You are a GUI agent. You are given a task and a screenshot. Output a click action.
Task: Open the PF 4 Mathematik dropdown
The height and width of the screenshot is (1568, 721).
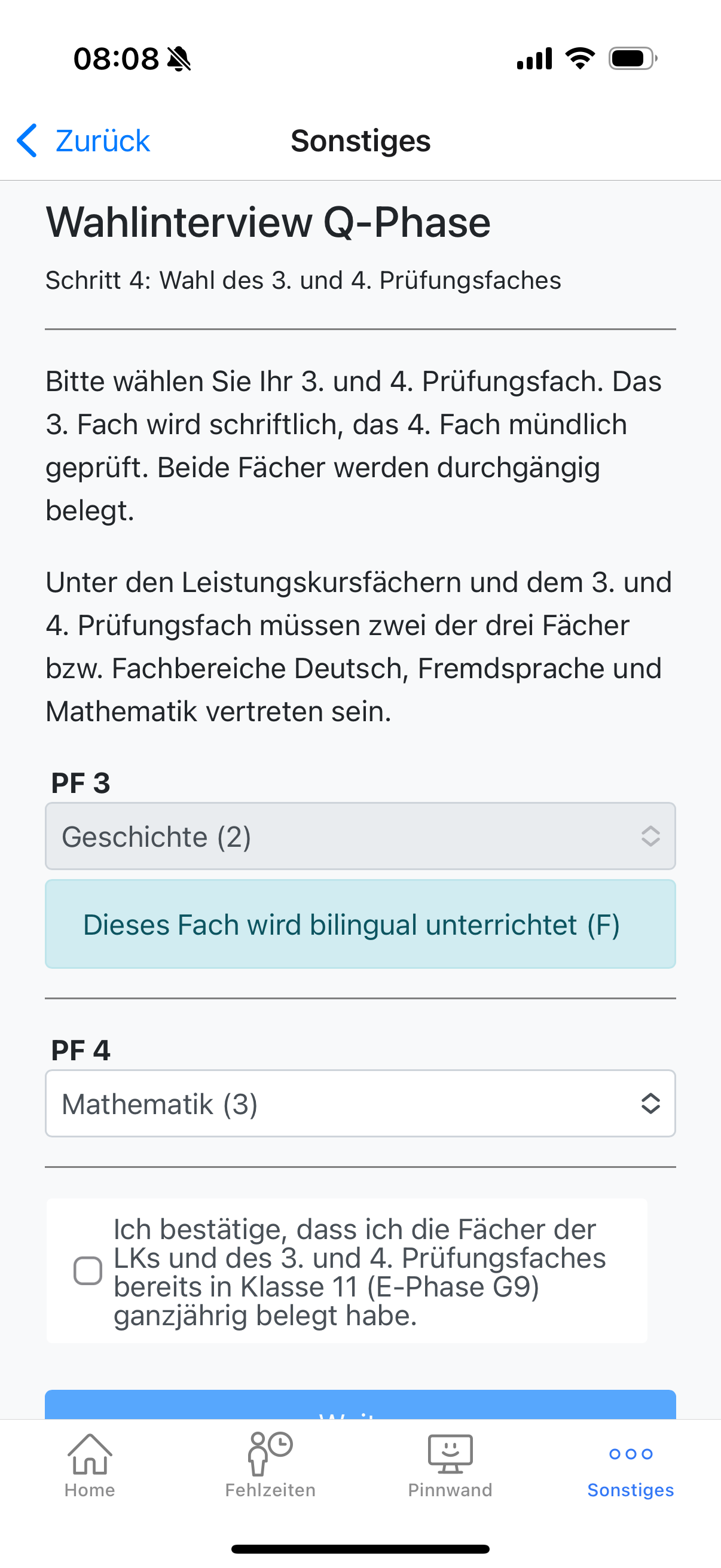pos(360,1103)
